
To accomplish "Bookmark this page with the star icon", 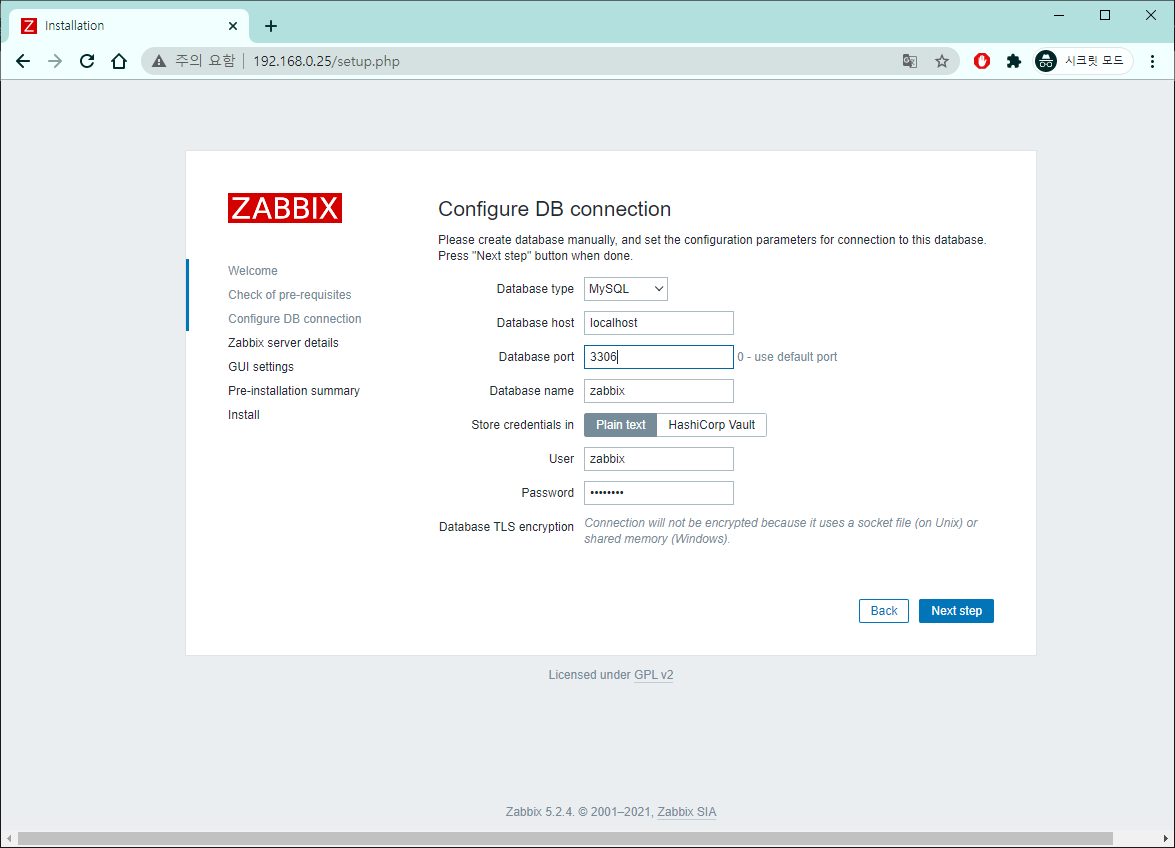I will pyautogui.click(x=942, y=61).
